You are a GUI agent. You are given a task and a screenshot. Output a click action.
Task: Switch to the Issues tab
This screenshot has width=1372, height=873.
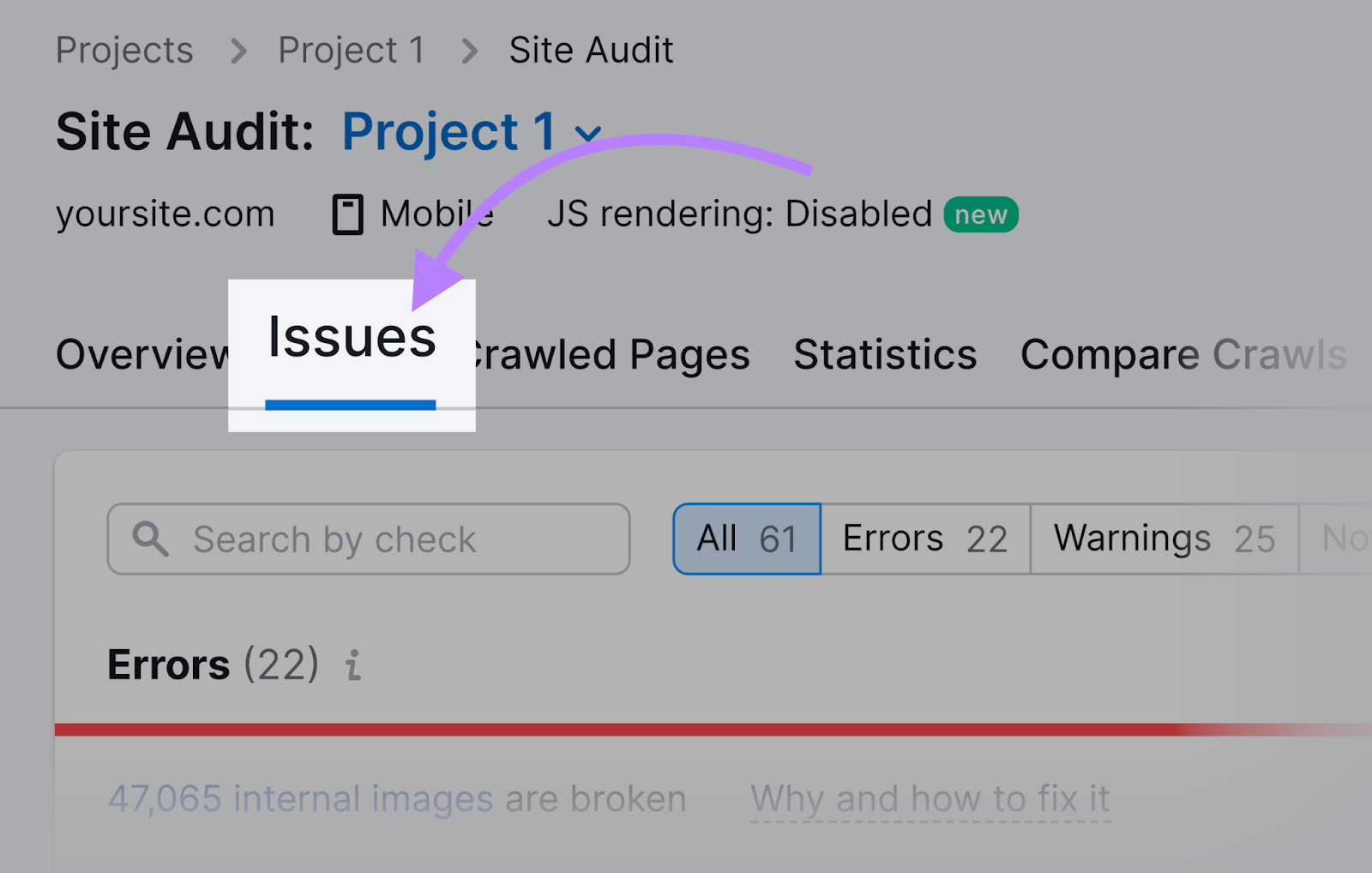351,339
